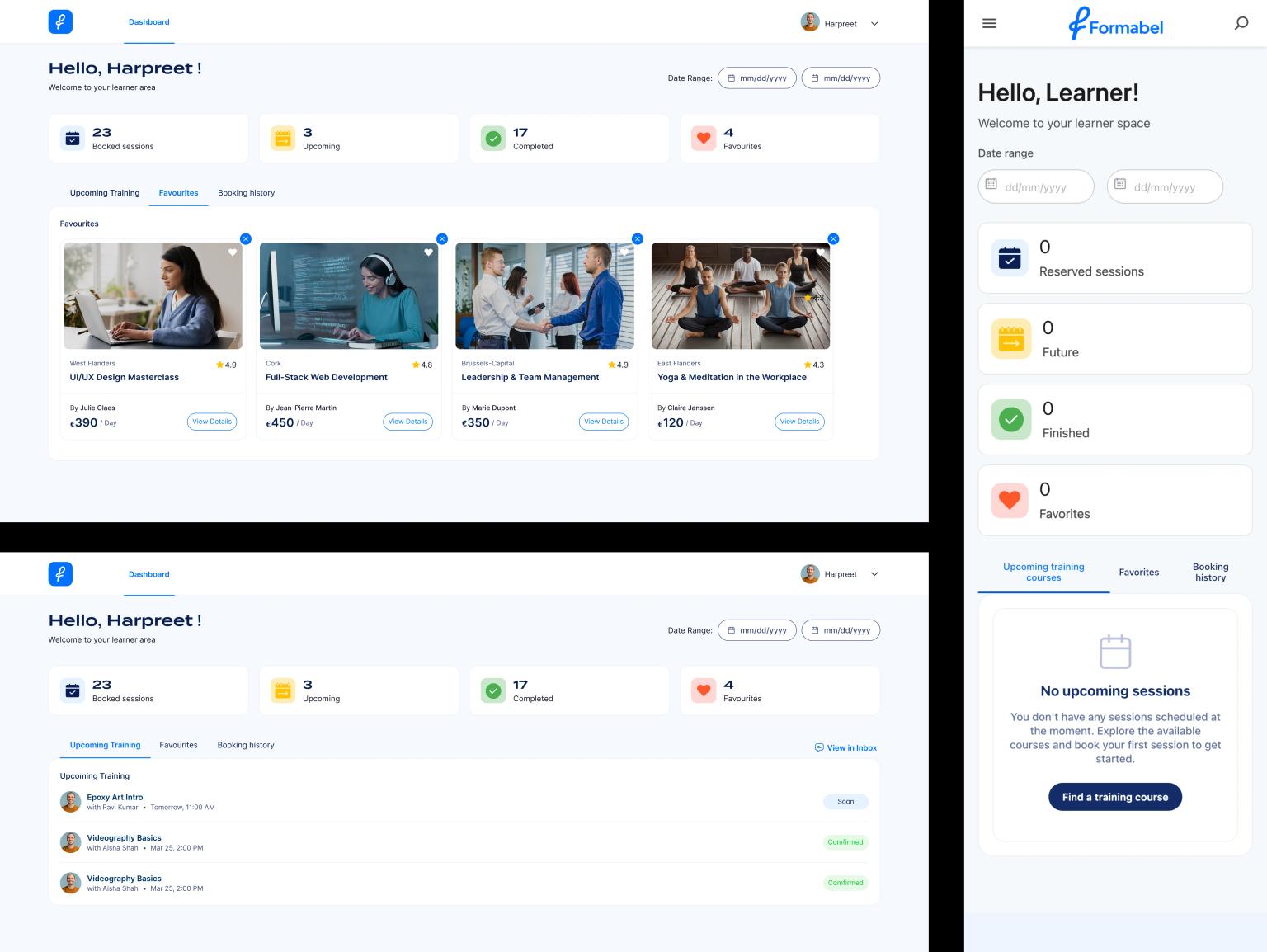Open Booking history tab in bottom dashboard
The height and width of the screenshot is (952, 1267).
point(246,745)
